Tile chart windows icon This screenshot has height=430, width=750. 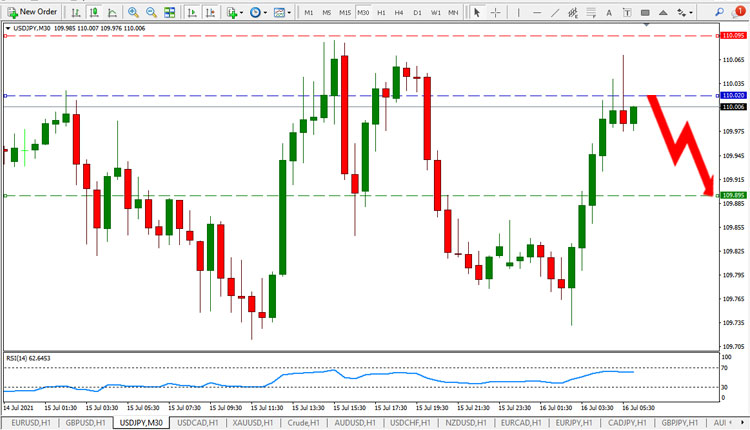click(169, 12)
